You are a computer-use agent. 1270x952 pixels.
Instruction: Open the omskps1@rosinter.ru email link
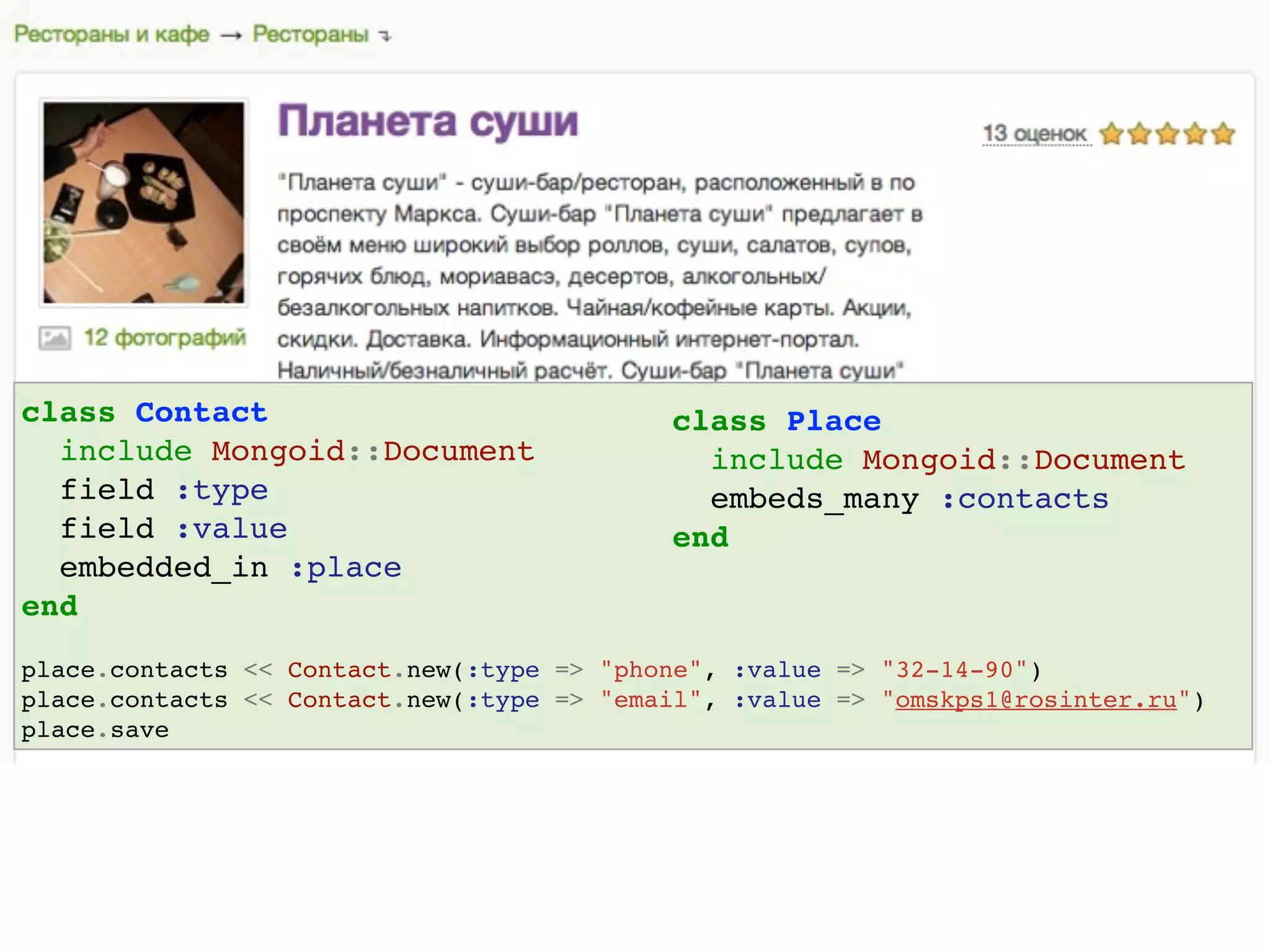tap(1036, 700)
